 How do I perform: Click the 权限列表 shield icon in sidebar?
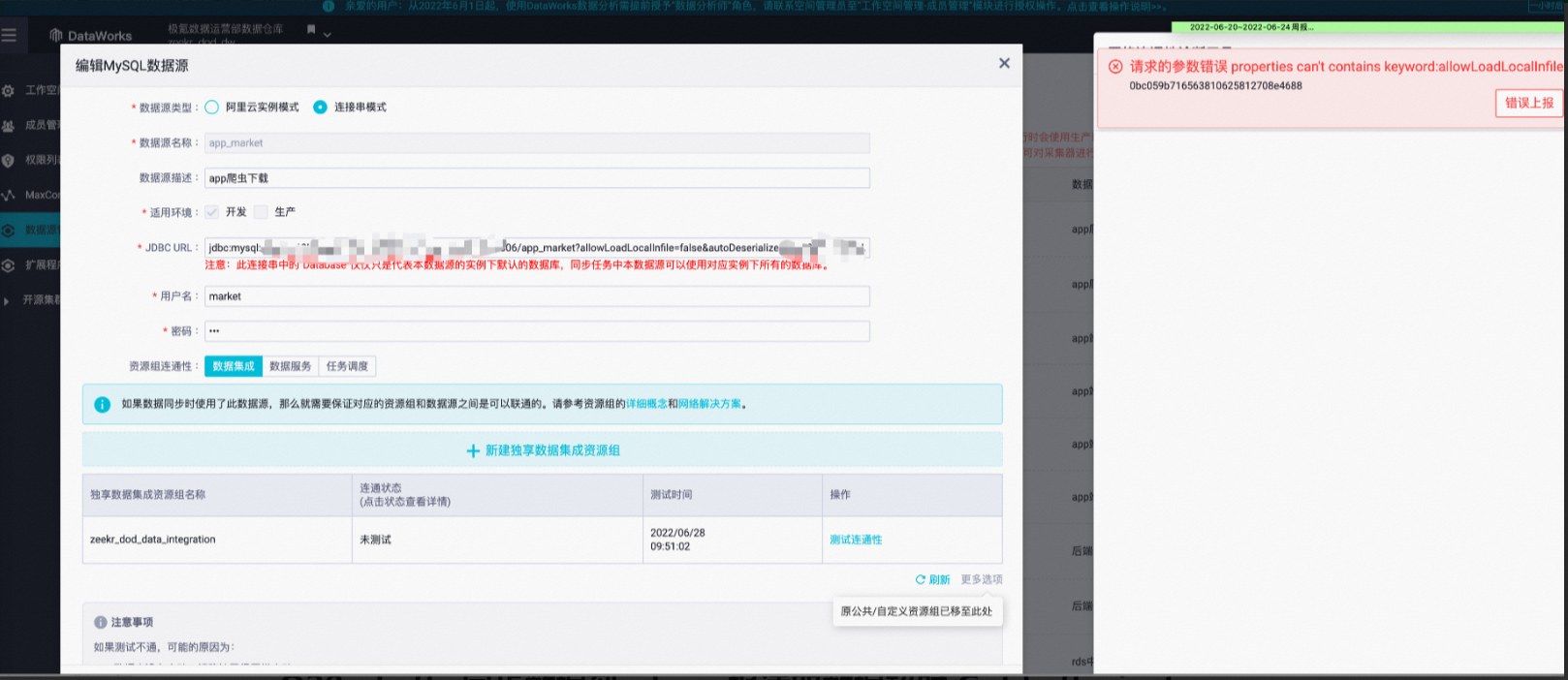coord(9,161)
